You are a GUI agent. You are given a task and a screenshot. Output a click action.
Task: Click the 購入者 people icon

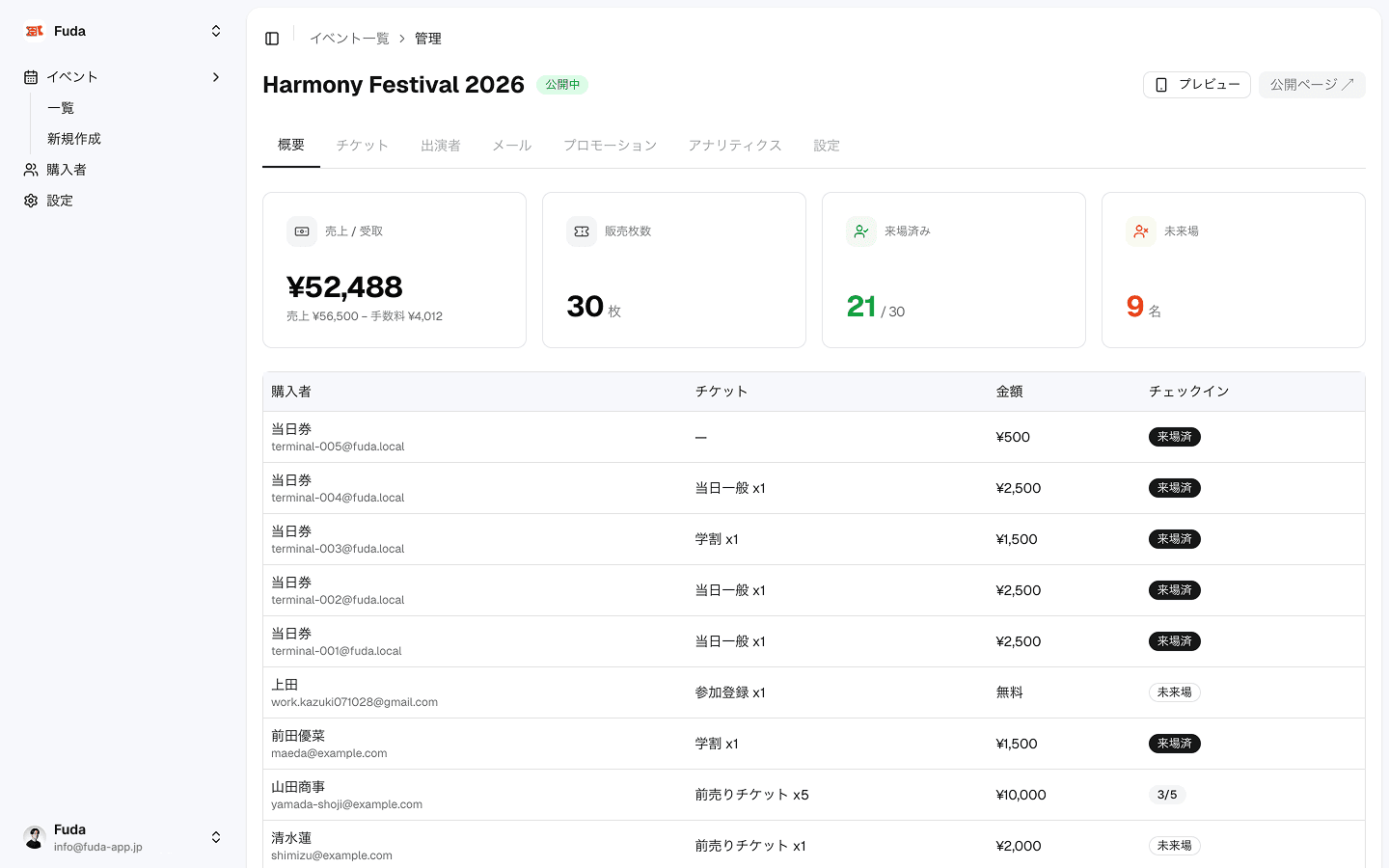pos(31,170)
